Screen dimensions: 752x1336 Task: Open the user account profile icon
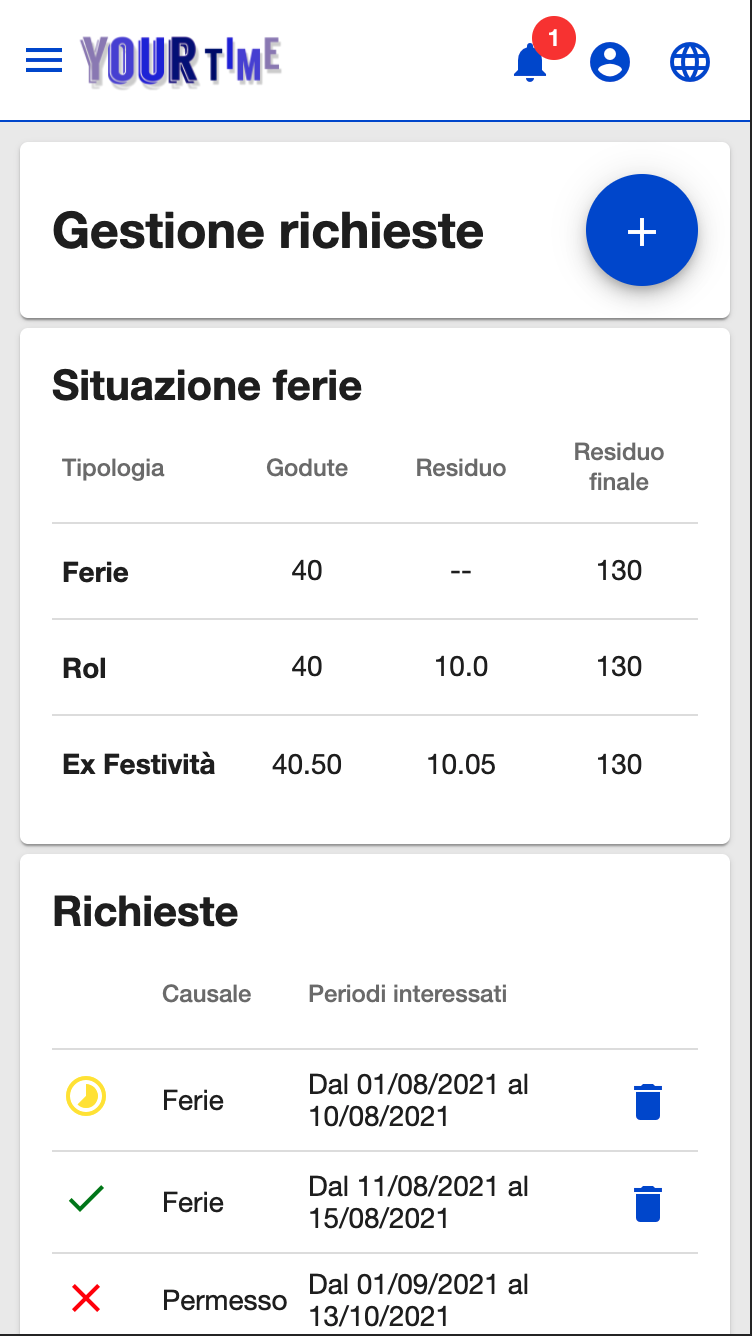[x=610, y=62]
